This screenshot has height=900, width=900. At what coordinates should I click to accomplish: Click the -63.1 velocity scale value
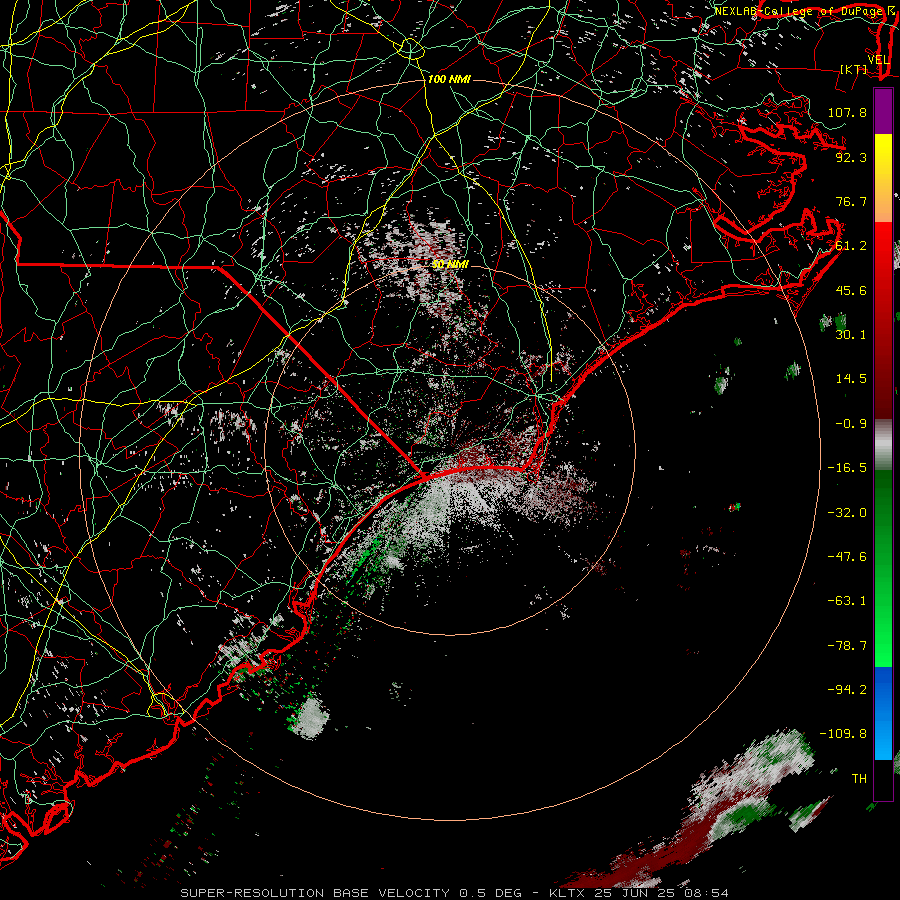click(847, 601)
